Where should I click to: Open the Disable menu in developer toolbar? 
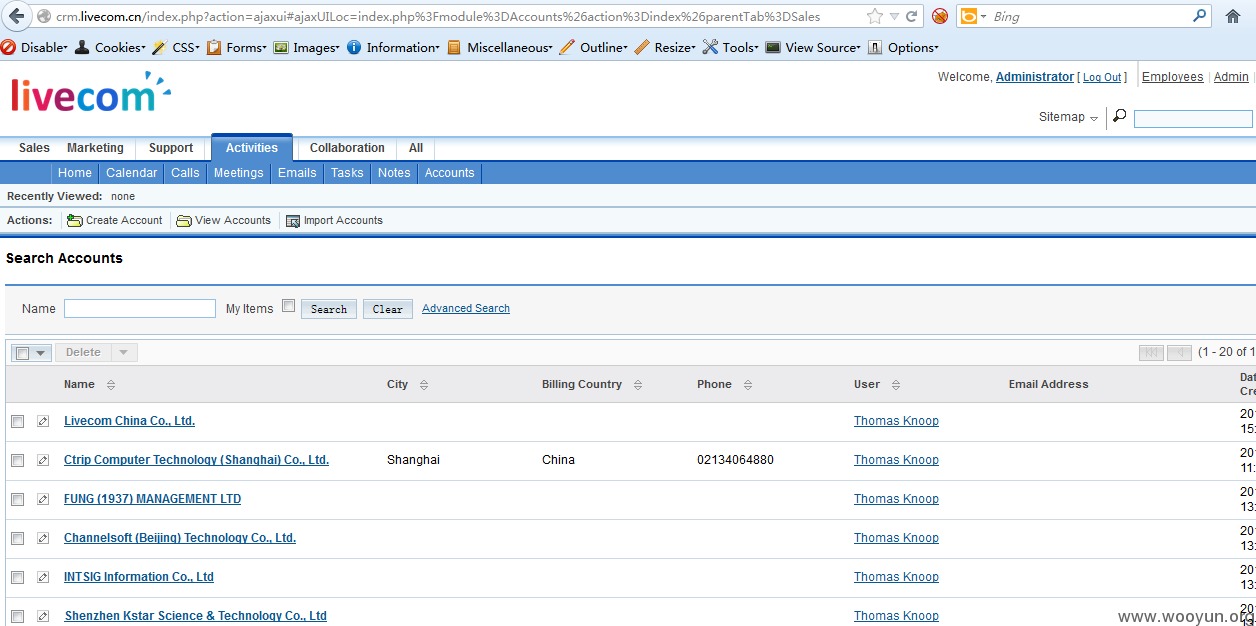pyautogui.click(x=35, y=47)
